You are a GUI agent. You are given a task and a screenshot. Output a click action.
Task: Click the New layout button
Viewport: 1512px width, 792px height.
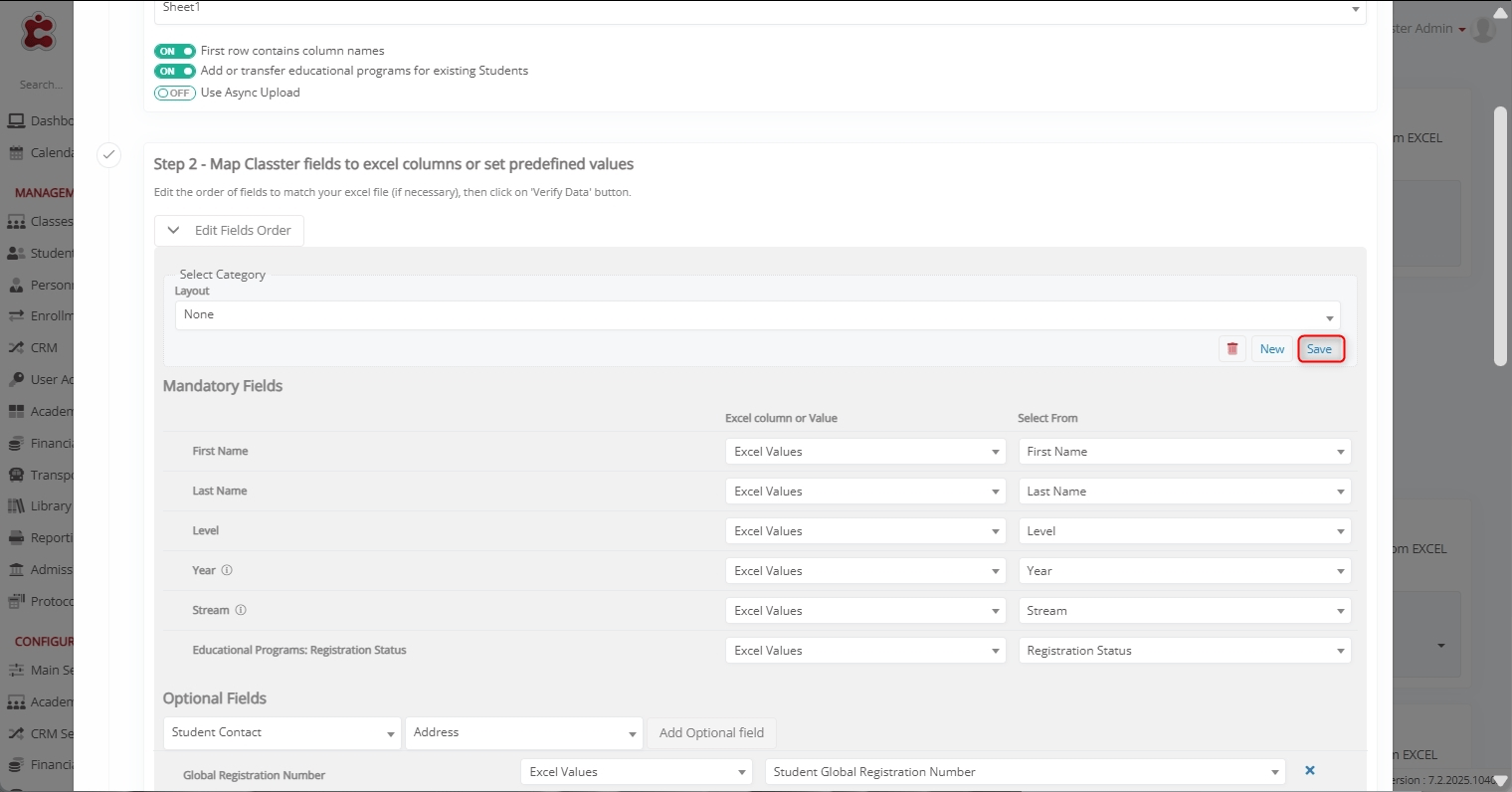pos(1272,349)
